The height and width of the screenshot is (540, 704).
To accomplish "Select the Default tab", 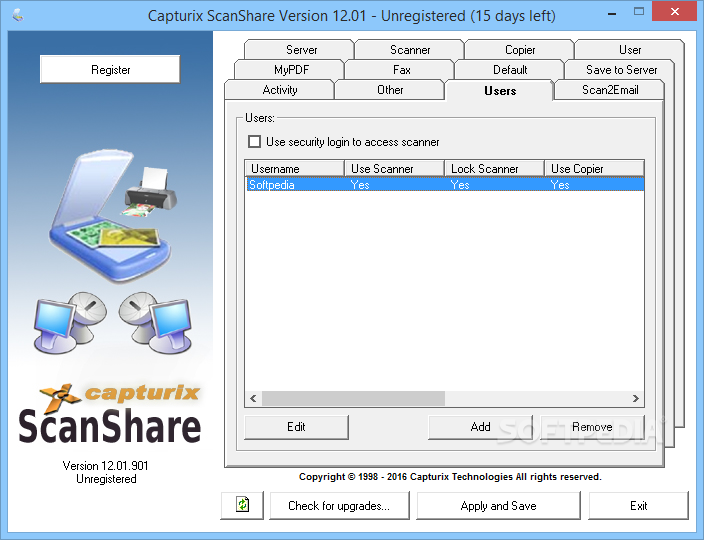I will click(x=510, y=70).
